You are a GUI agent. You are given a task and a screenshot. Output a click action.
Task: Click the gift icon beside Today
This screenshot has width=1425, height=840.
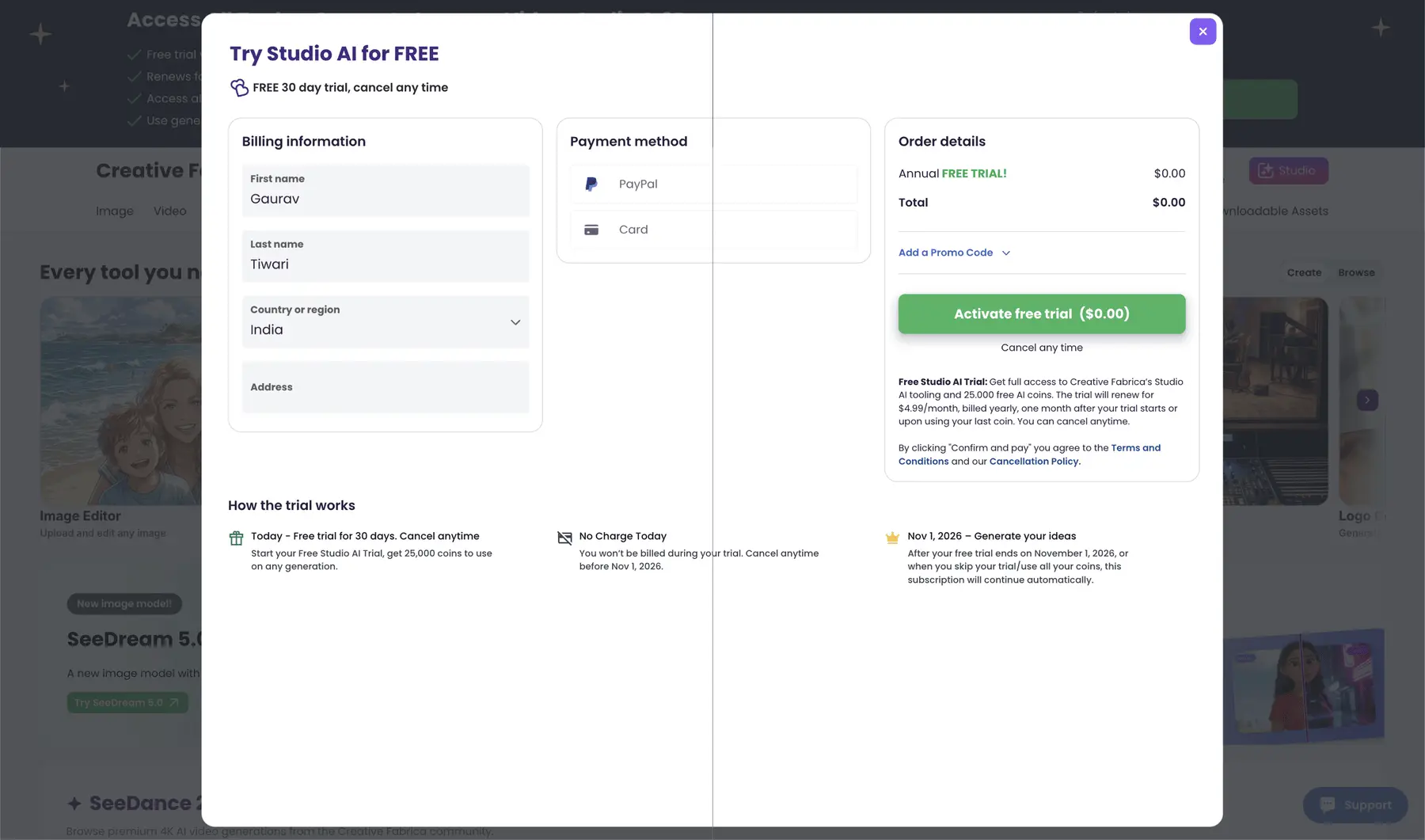coord(236,538)
